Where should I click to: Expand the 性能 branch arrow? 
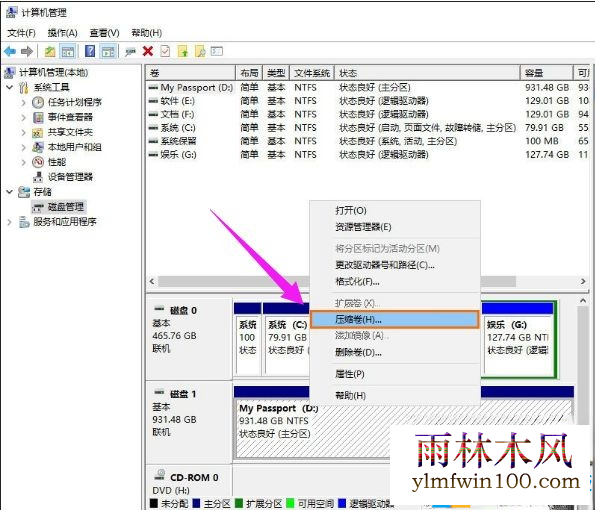tap(24, 162)
